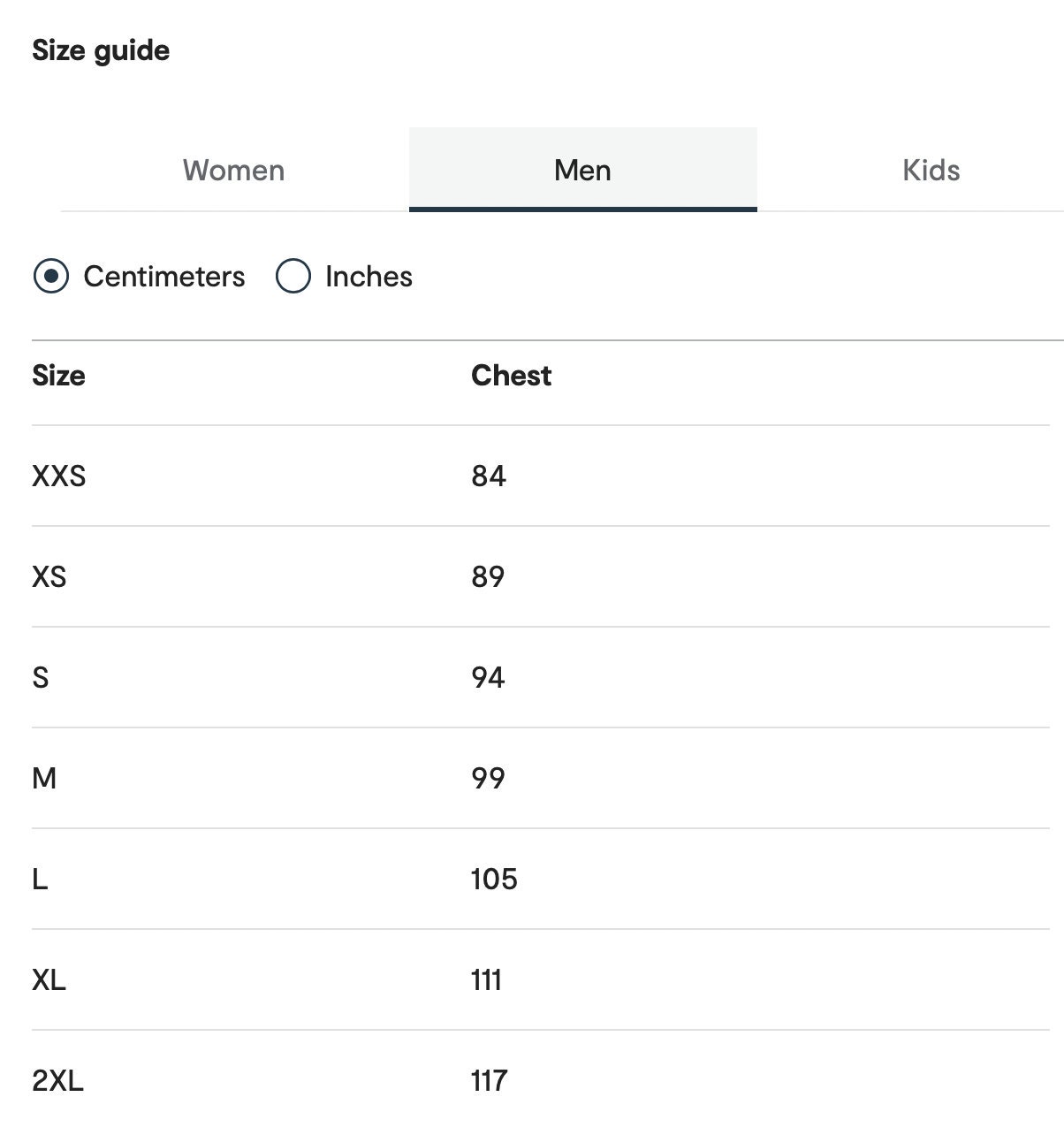Click chest value 117
This screenshot has width=1064, height=1135.
pos(489,1081)
